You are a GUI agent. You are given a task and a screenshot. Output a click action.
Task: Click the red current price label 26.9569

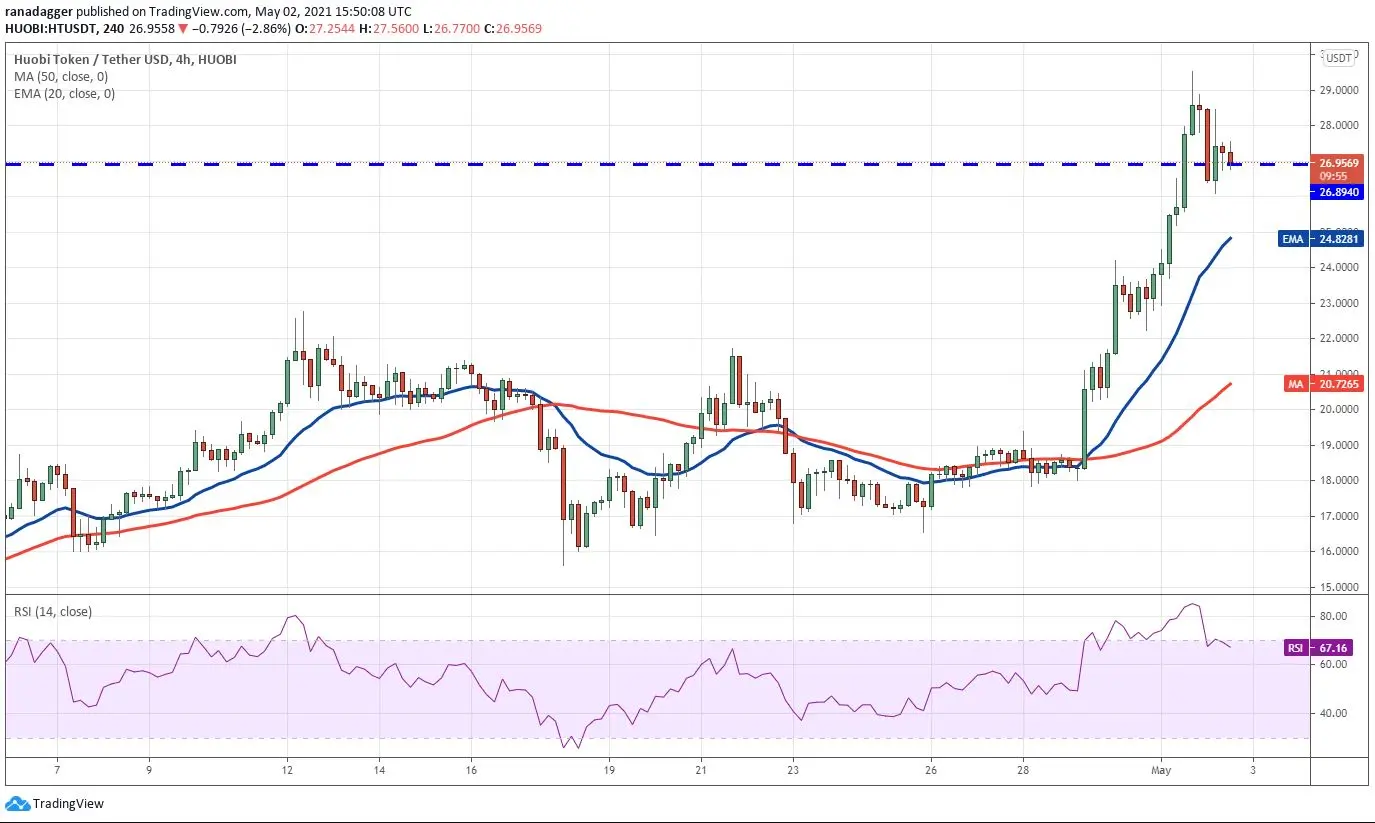click(1337, 163)
